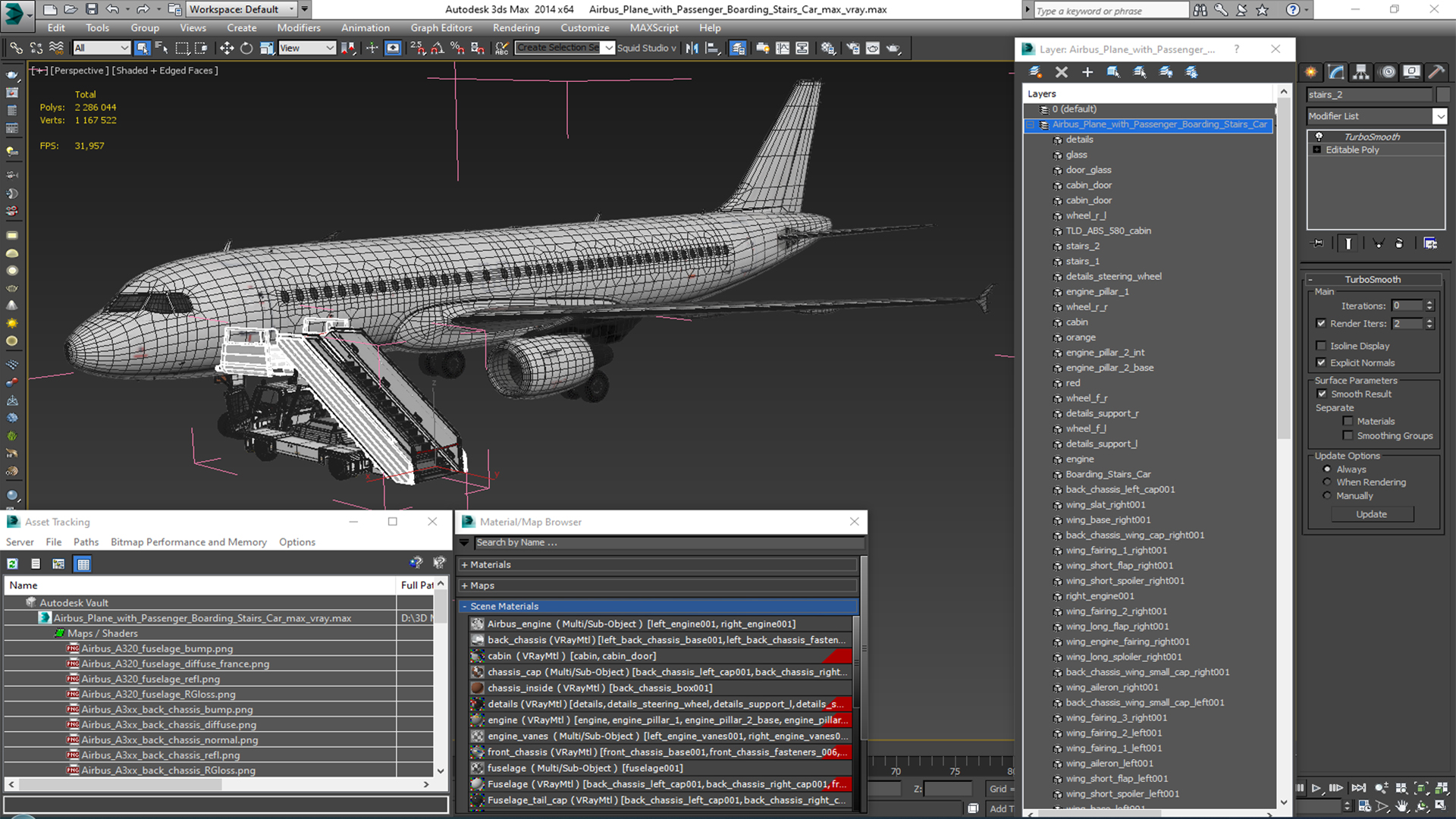Click Create New Layer icon in Layer window

coord(1035,72)
